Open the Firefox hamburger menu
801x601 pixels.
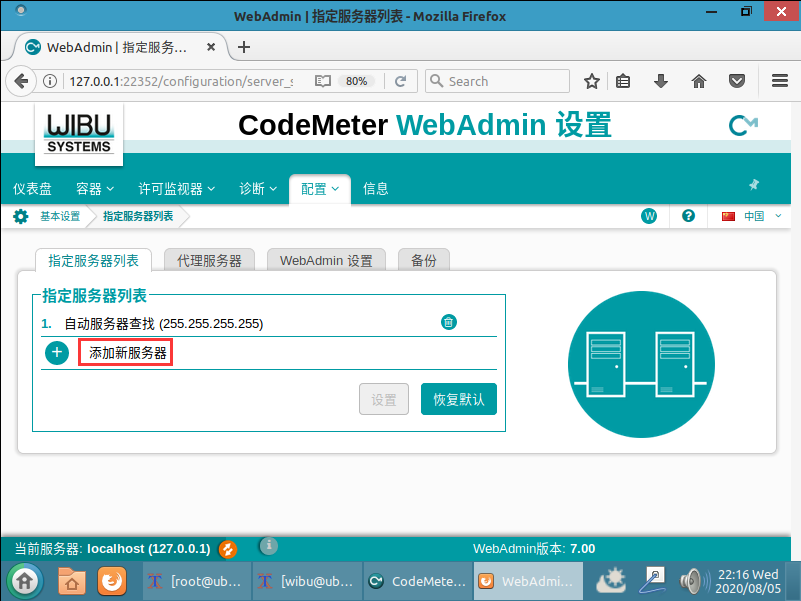point(780,81)
